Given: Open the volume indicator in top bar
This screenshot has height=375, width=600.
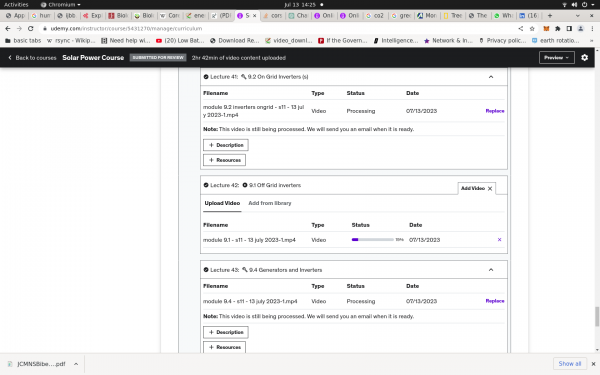Looking at the screenshot, I should (x=574, y=5).
